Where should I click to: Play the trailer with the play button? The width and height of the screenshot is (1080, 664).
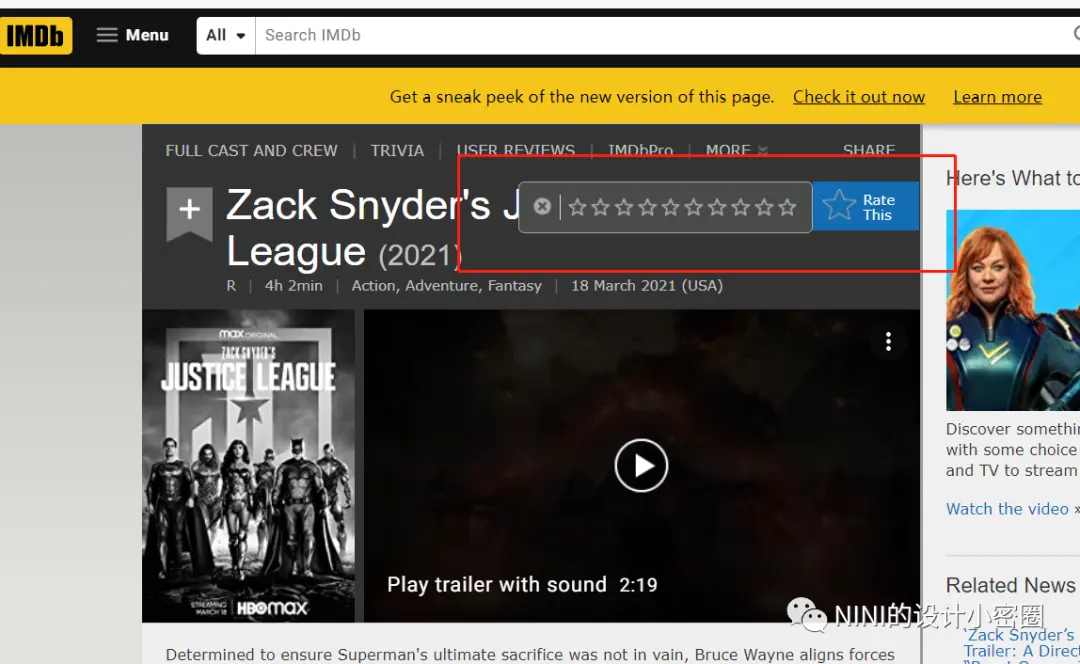point(641,466)
